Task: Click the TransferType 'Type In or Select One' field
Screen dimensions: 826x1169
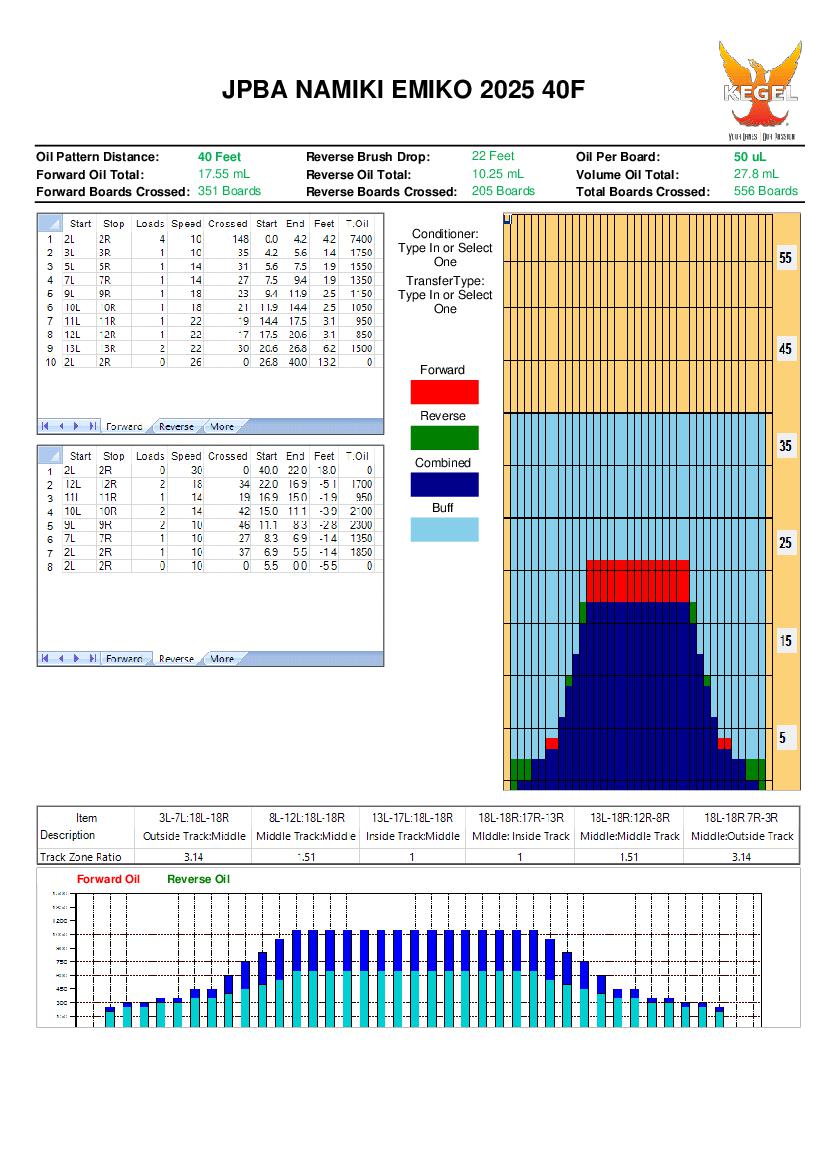Action: tap(445, 302)
